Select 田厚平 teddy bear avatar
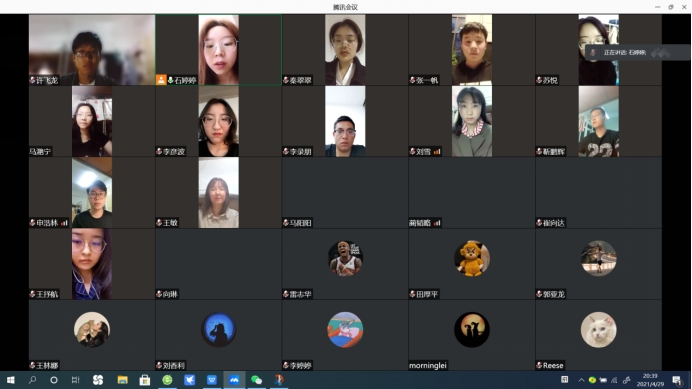The width and height of the screenshot is (692, 389). [x=472, y=259]
